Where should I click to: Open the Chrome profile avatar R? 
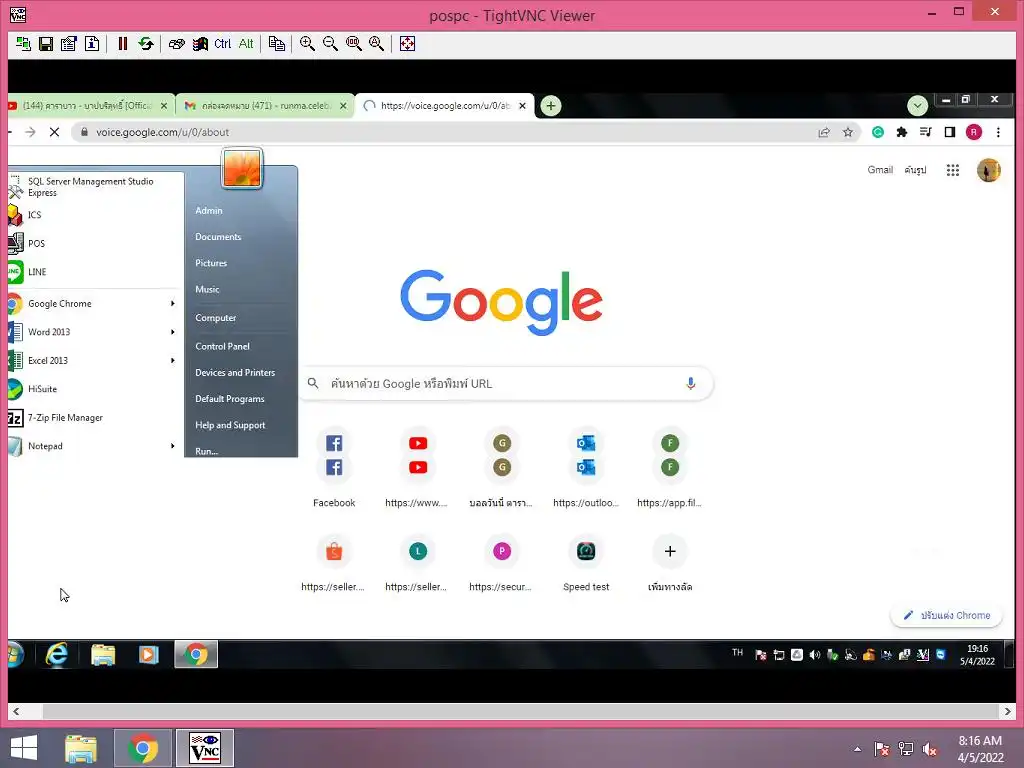click(974, 132)
